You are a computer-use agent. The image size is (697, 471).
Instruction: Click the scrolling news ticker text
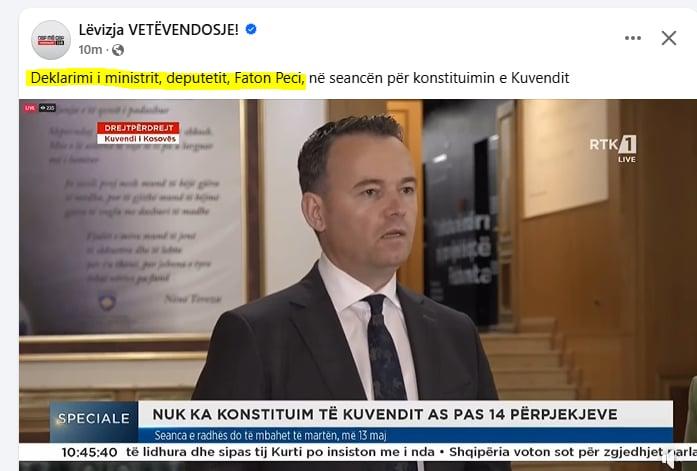(411, 452)
